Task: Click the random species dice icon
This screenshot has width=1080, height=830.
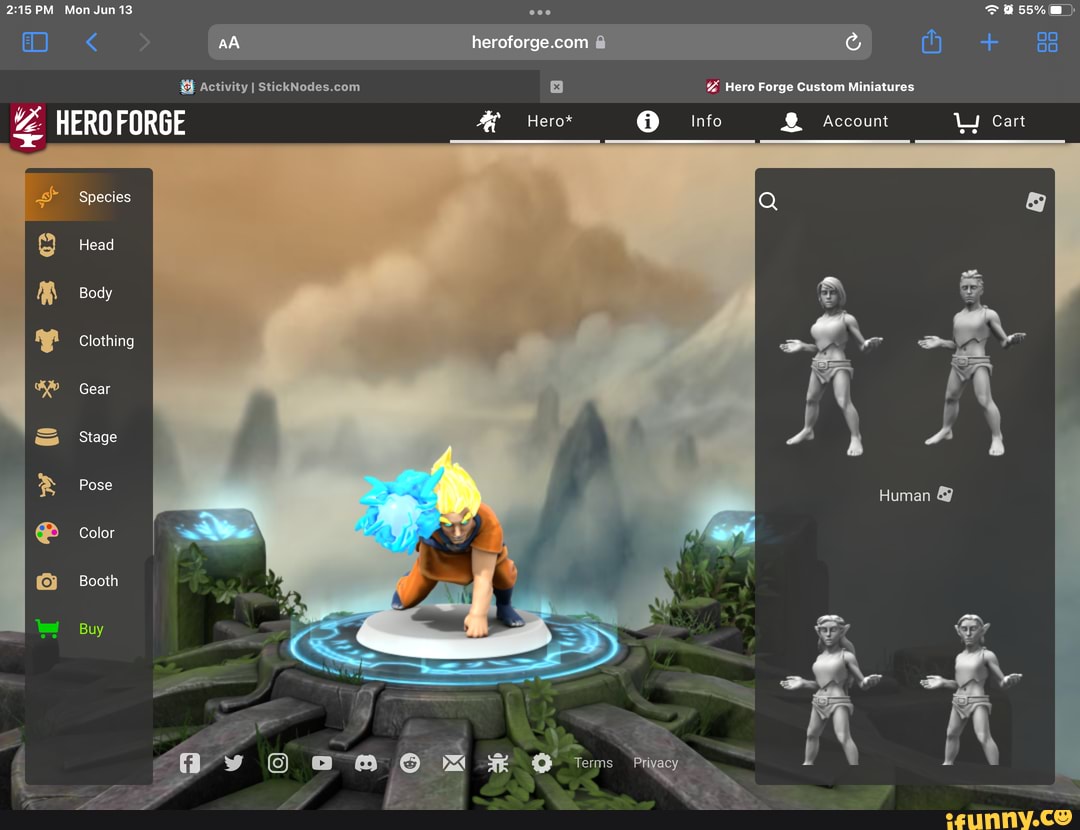Action: [1035, 201]
